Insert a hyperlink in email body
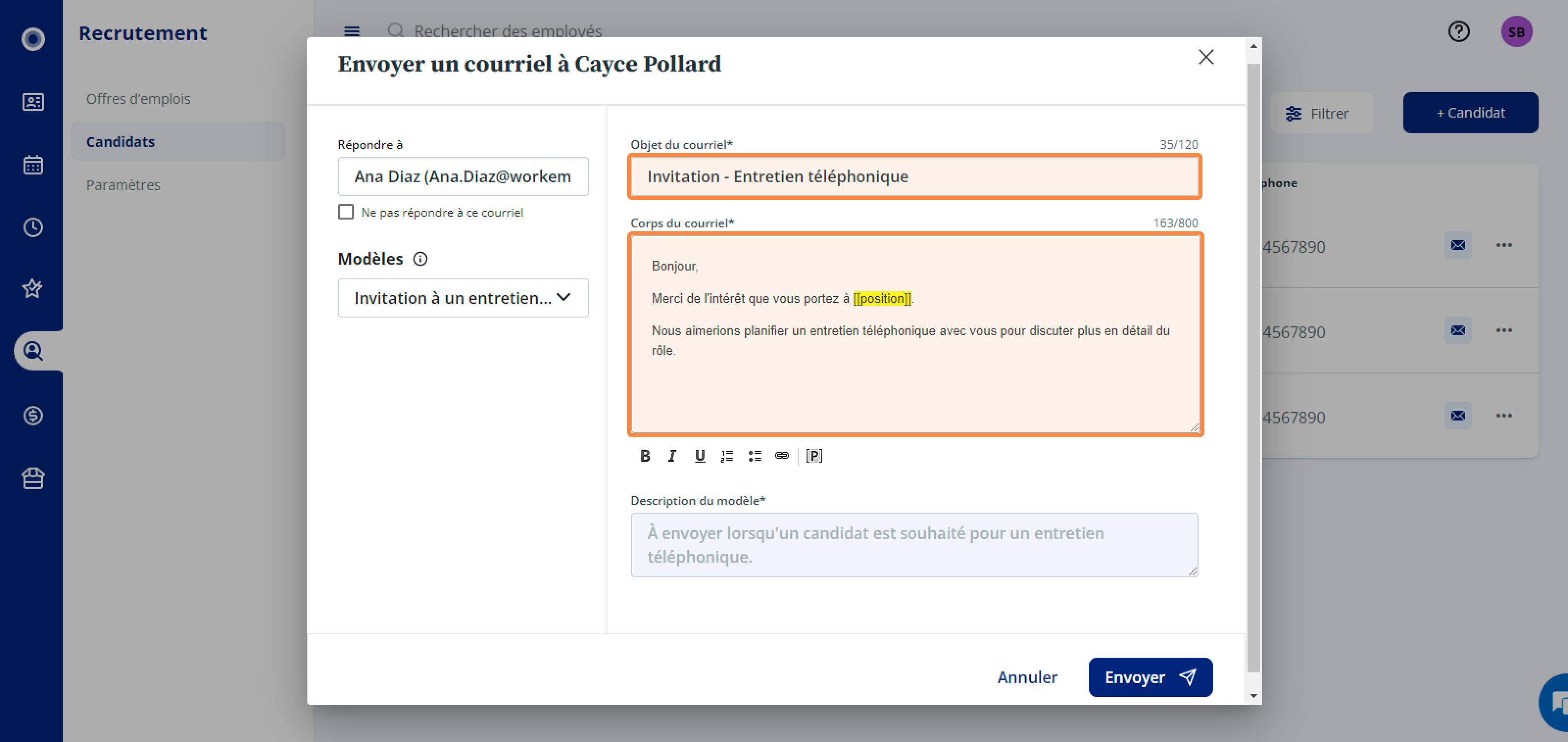The height and width of the screenshot is (742, 1568). coord(782,455)
